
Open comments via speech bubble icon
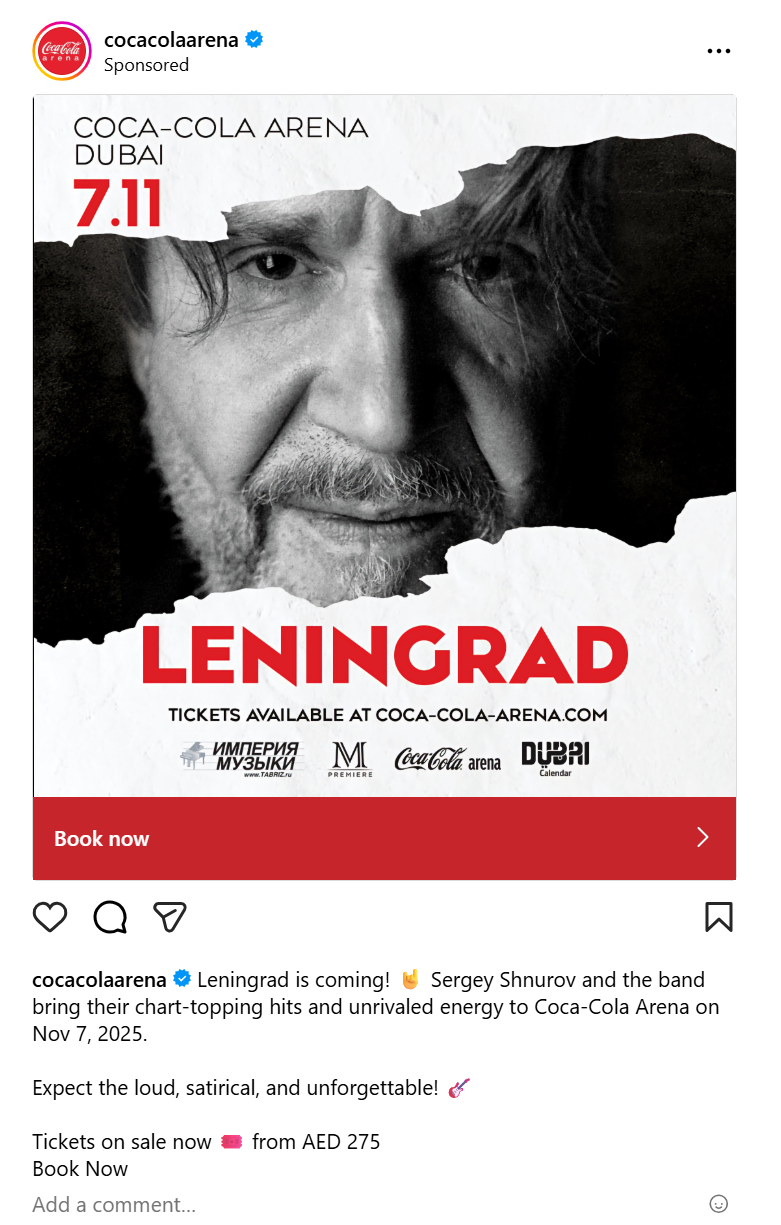pyautogui.click(x=110, y=916)
